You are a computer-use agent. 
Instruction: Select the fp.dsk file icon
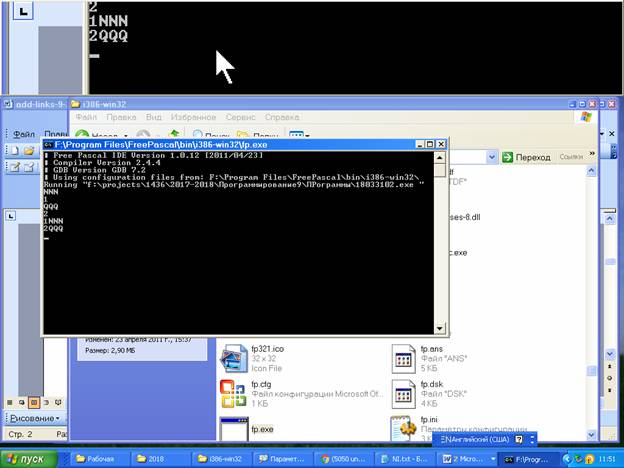pyautogui.click(x=403, y=394)
